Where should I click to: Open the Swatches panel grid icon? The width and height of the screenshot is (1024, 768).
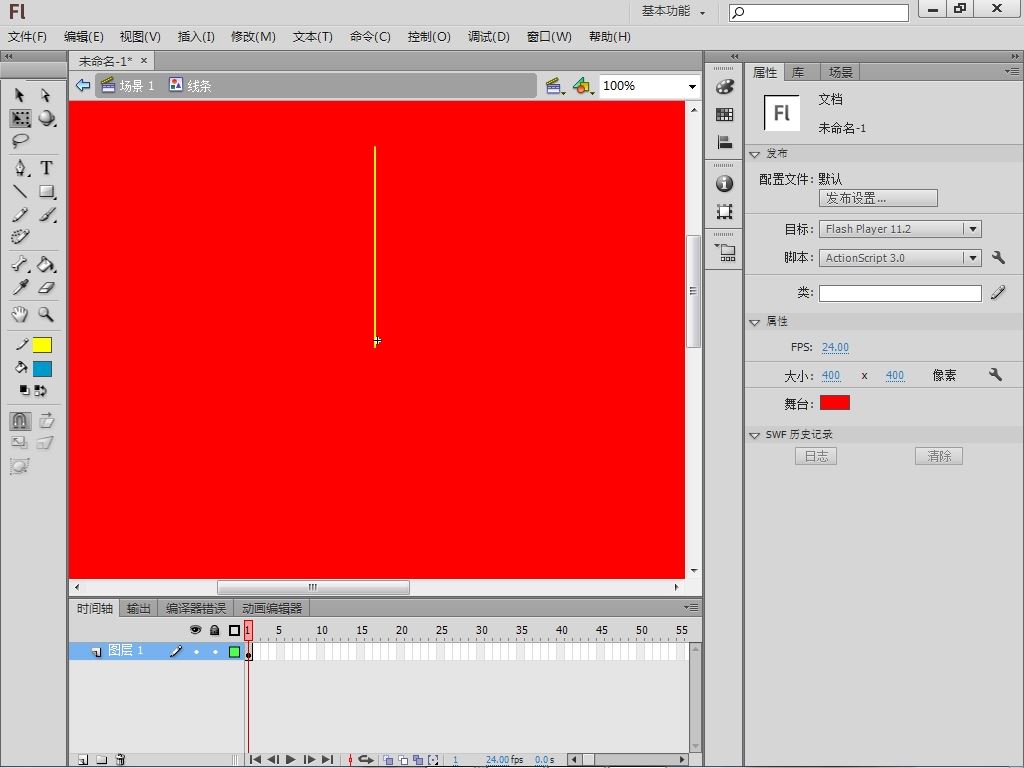point(724,114)
